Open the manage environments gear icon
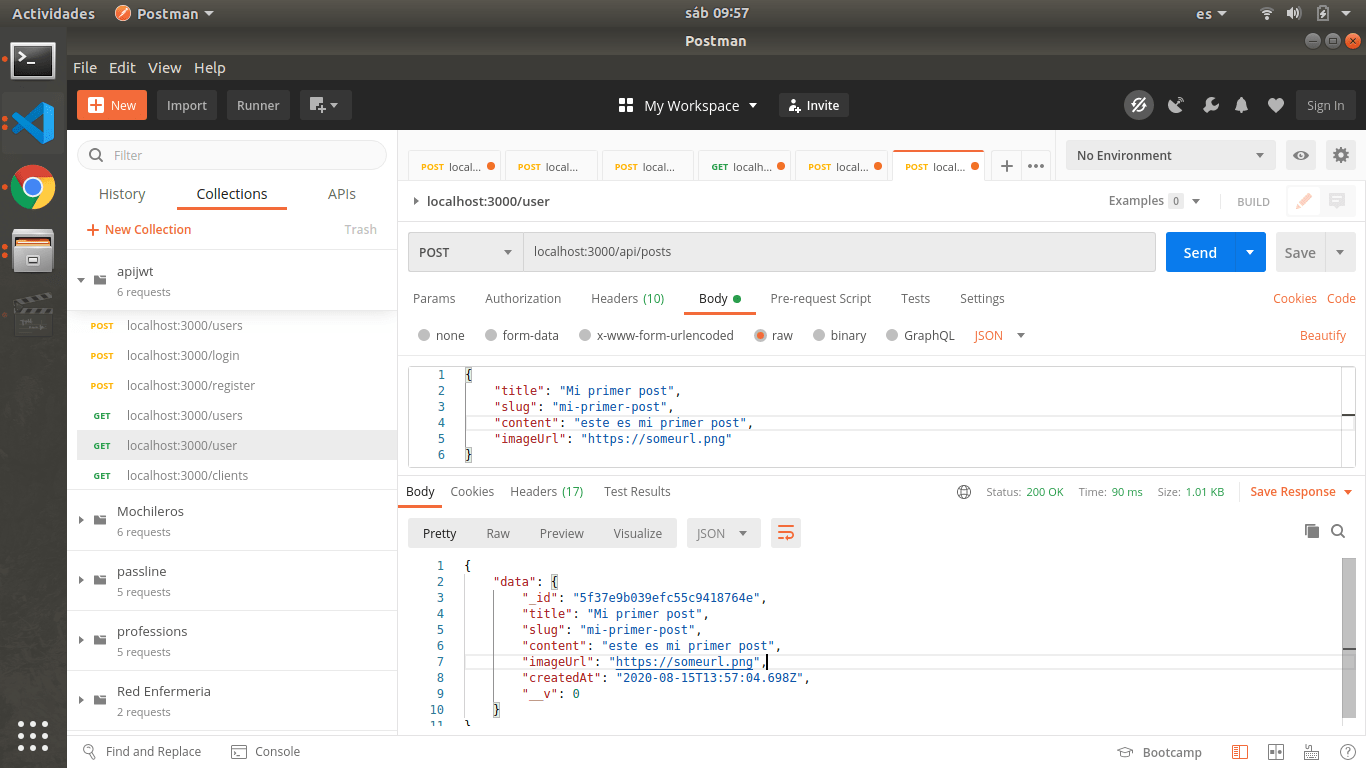 1341,155
